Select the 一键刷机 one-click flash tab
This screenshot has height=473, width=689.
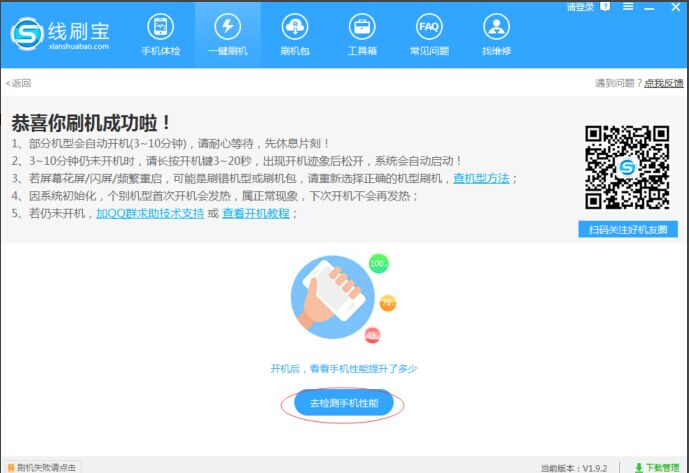tap(227, 34)
